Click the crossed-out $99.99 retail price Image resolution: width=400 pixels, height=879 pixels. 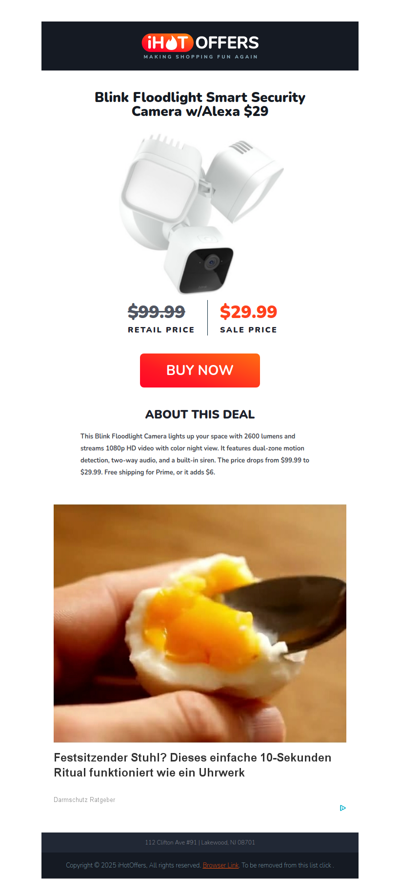[156, 311]
